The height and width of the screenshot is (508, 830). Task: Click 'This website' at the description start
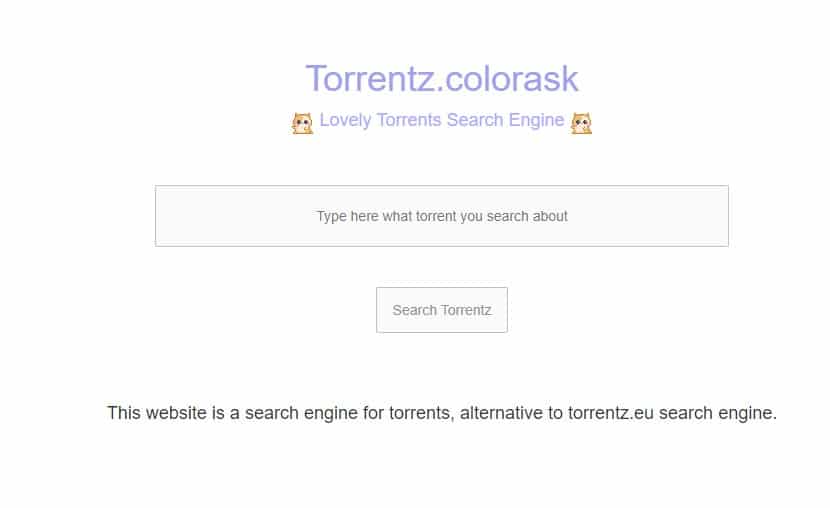pyautogui.click(x=157, y=413)
